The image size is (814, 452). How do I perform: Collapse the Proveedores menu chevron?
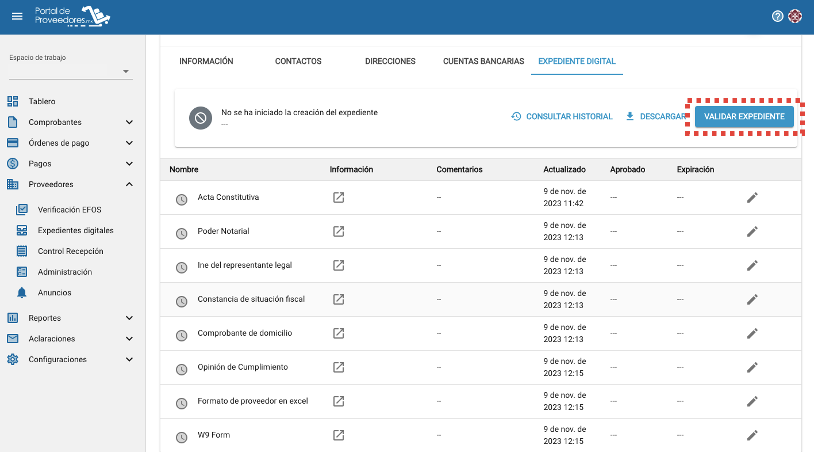pyautogui.click(x=129, y=184)
